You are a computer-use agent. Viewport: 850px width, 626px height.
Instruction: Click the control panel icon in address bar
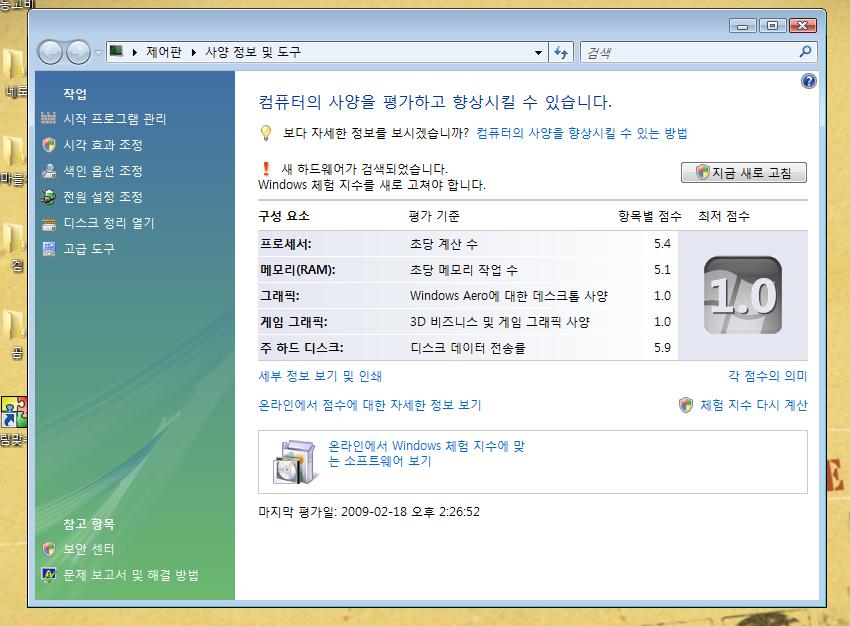[x=116, y=51]
